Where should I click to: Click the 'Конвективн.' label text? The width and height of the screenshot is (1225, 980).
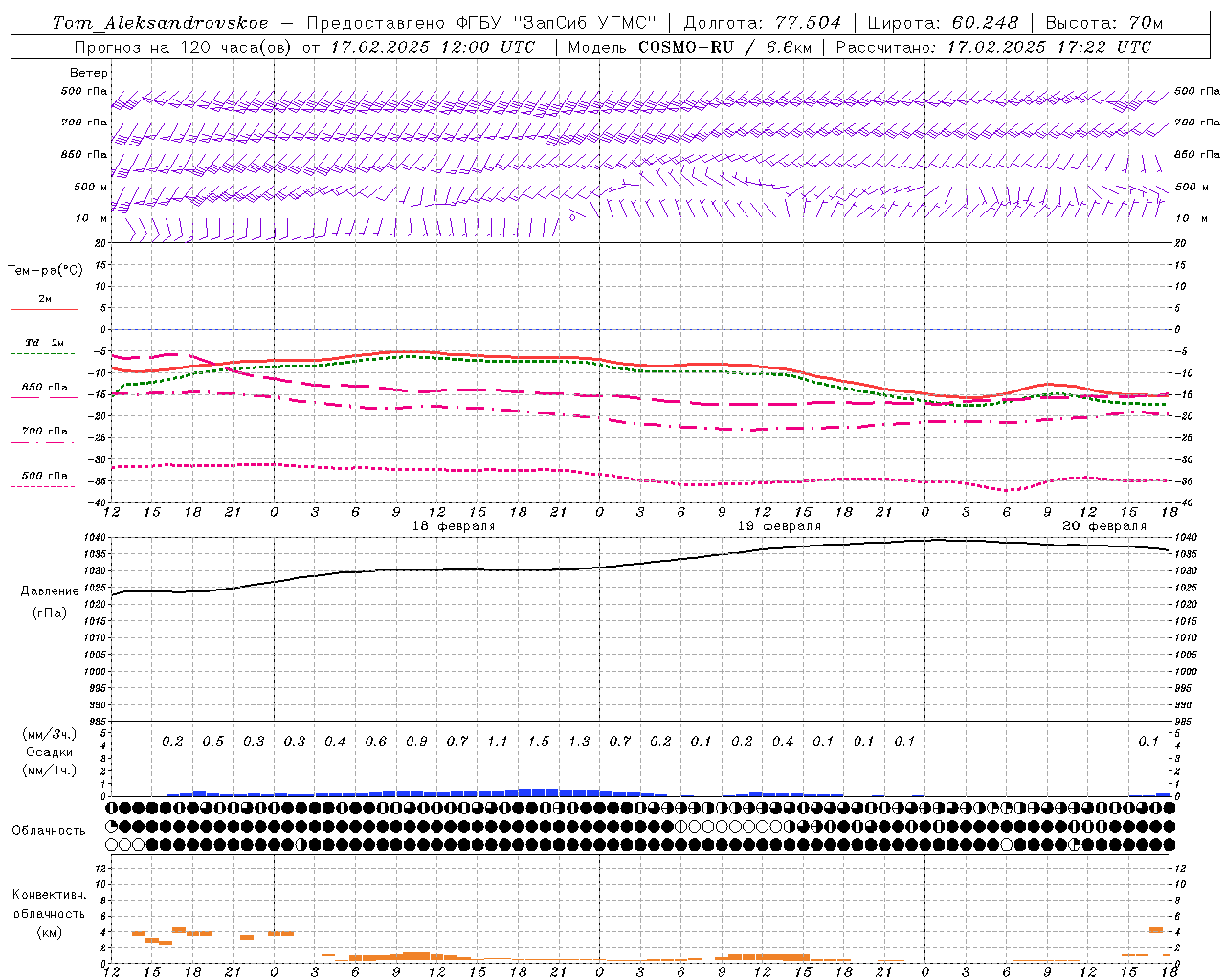(50, 895)
